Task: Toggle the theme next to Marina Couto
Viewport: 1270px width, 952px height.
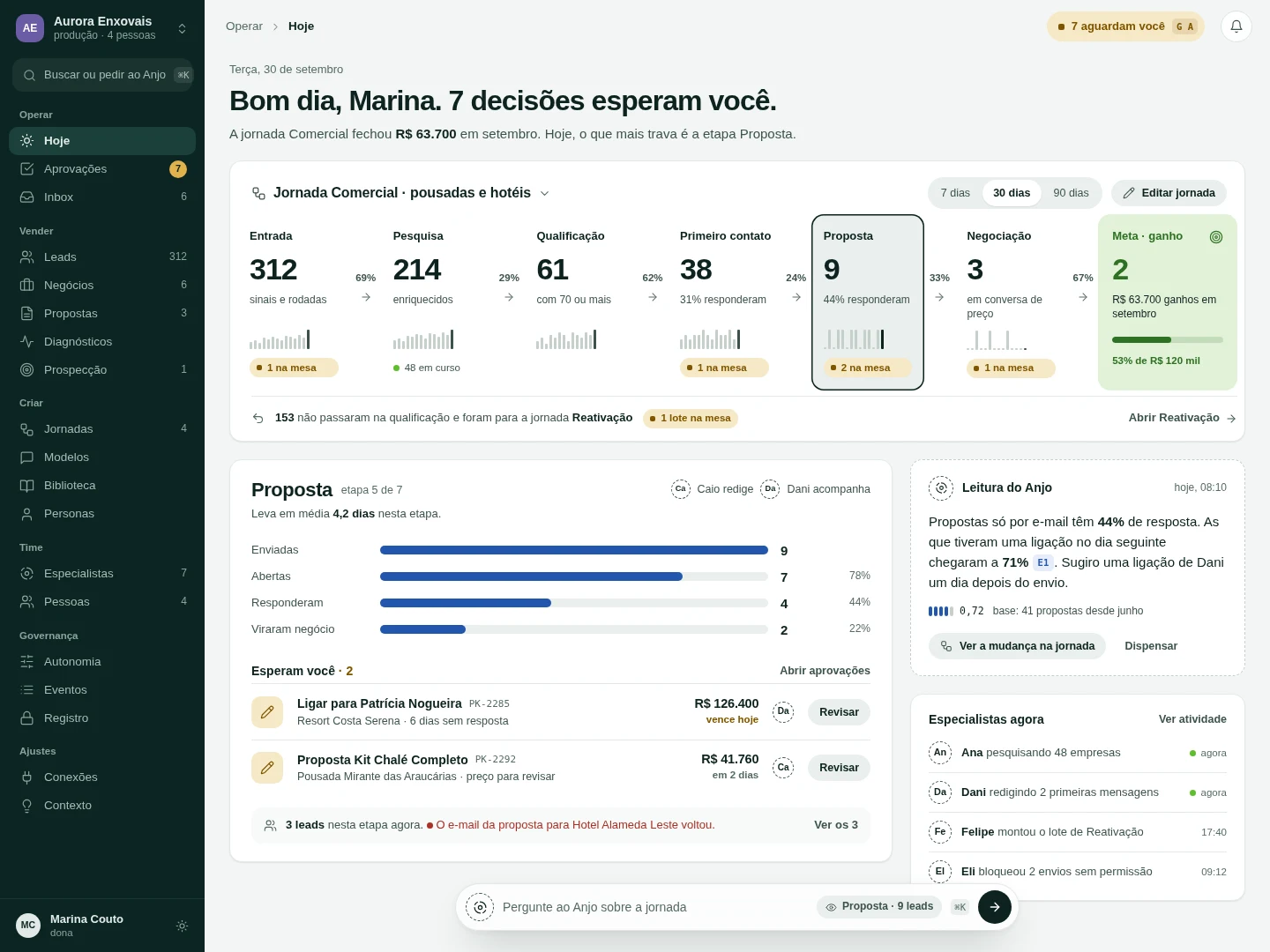Action: coord(182,926)
